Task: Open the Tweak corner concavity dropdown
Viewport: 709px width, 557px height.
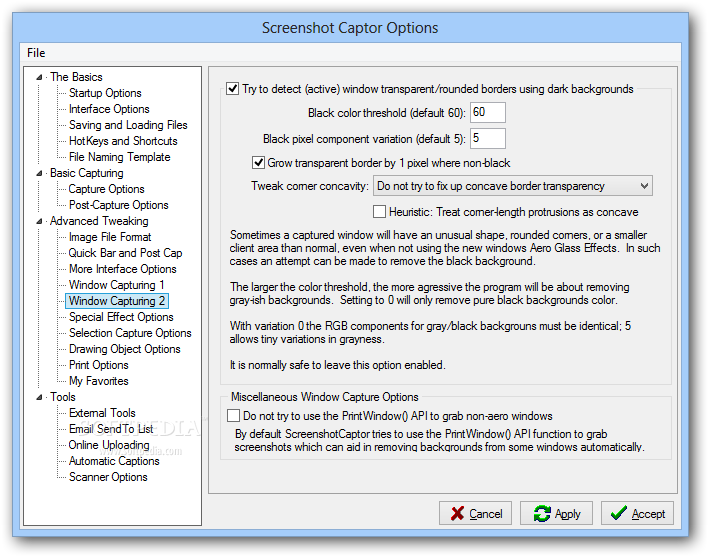Action: pos(512,186)
